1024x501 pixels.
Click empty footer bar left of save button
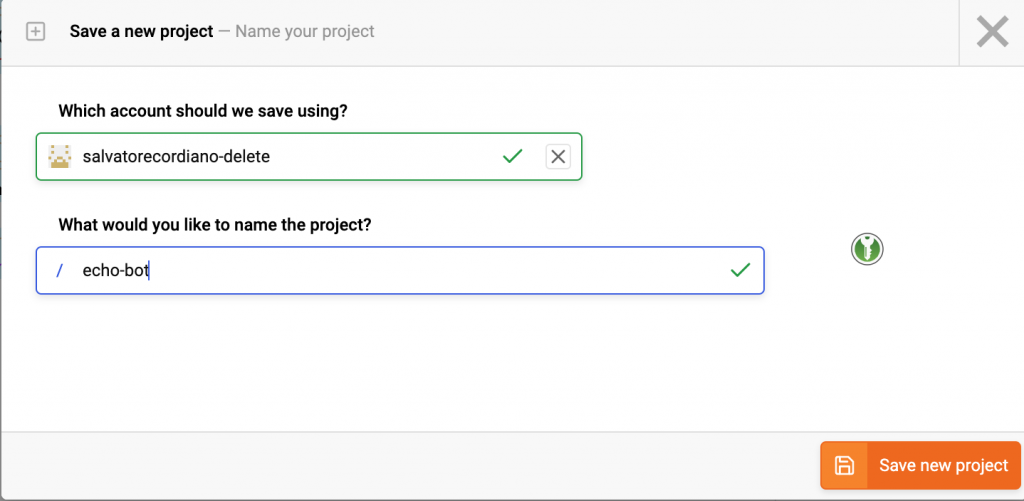(410, 465)
